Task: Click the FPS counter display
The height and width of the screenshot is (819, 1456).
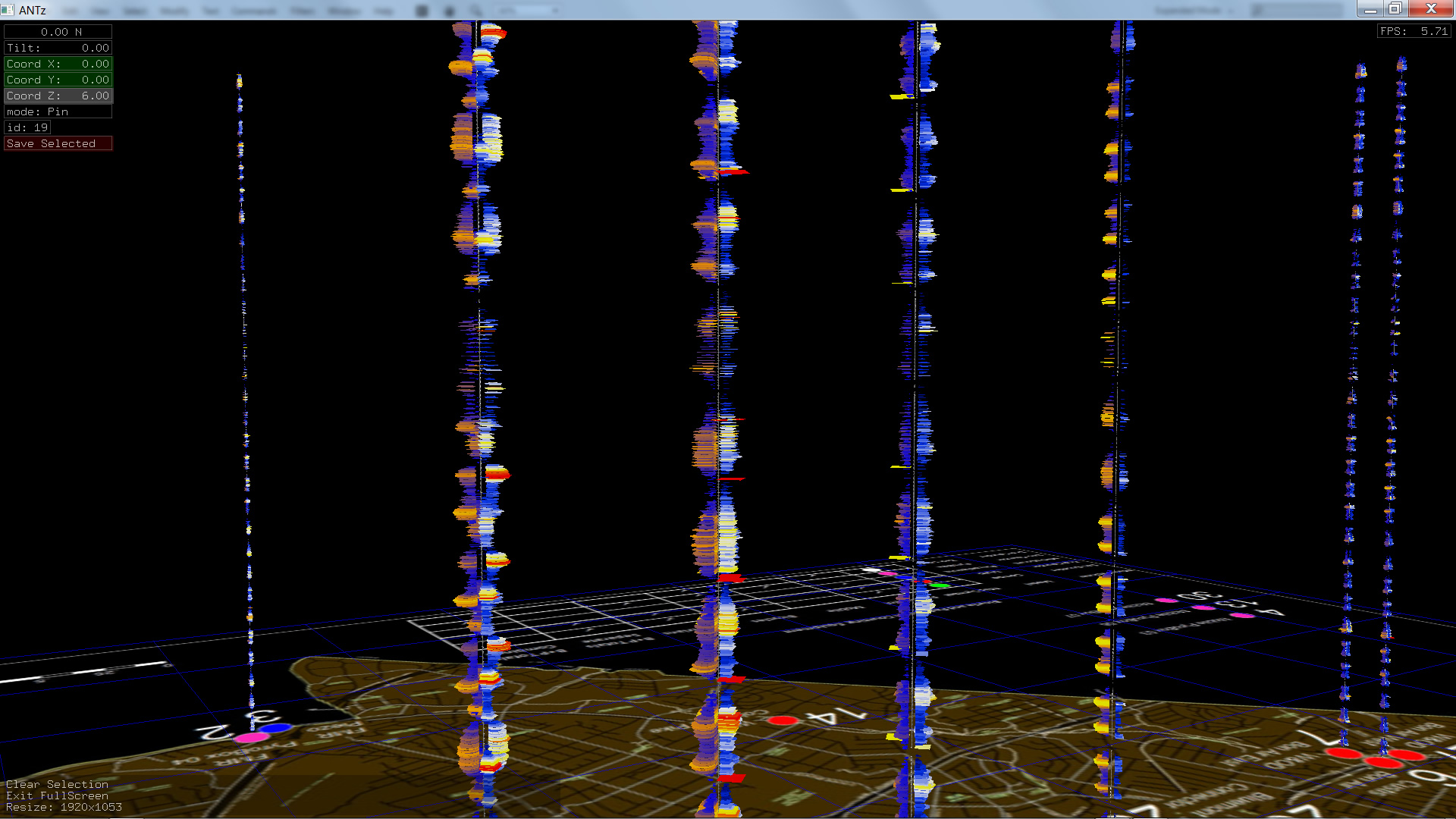Action: 1414,31
